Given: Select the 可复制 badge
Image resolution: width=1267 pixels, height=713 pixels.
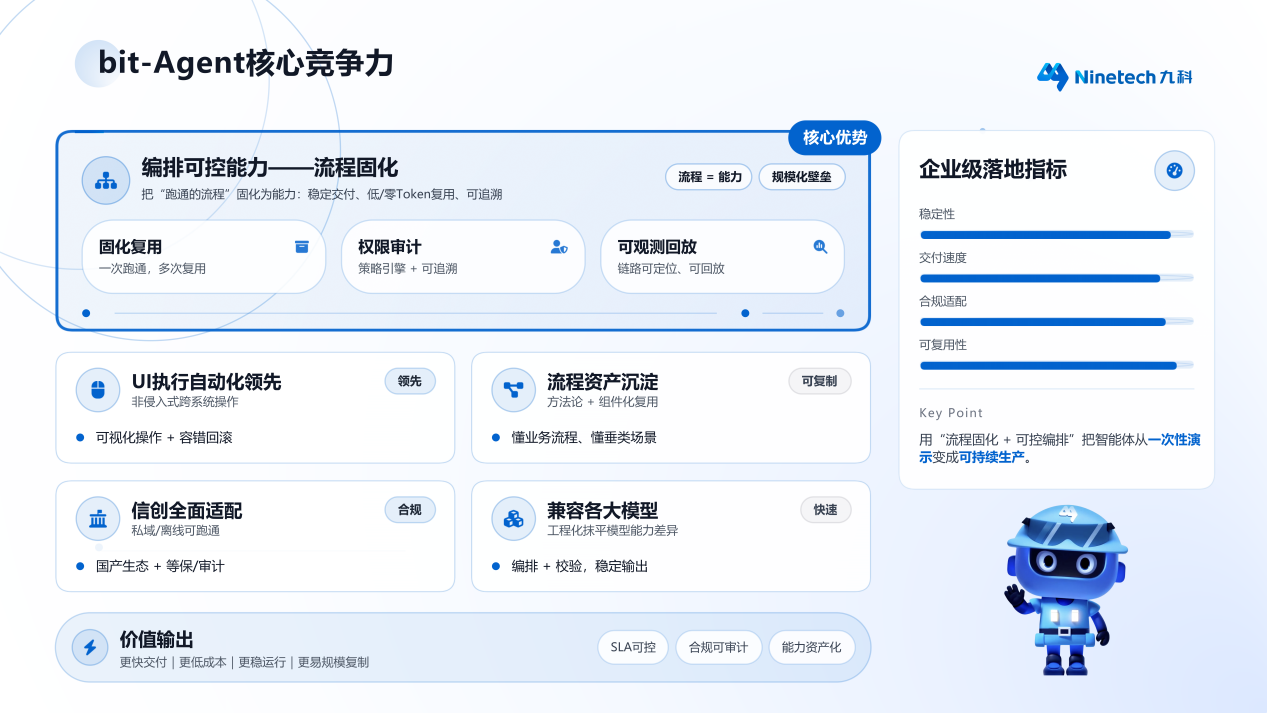Looking at the screenshot, I should click(820, 381).
